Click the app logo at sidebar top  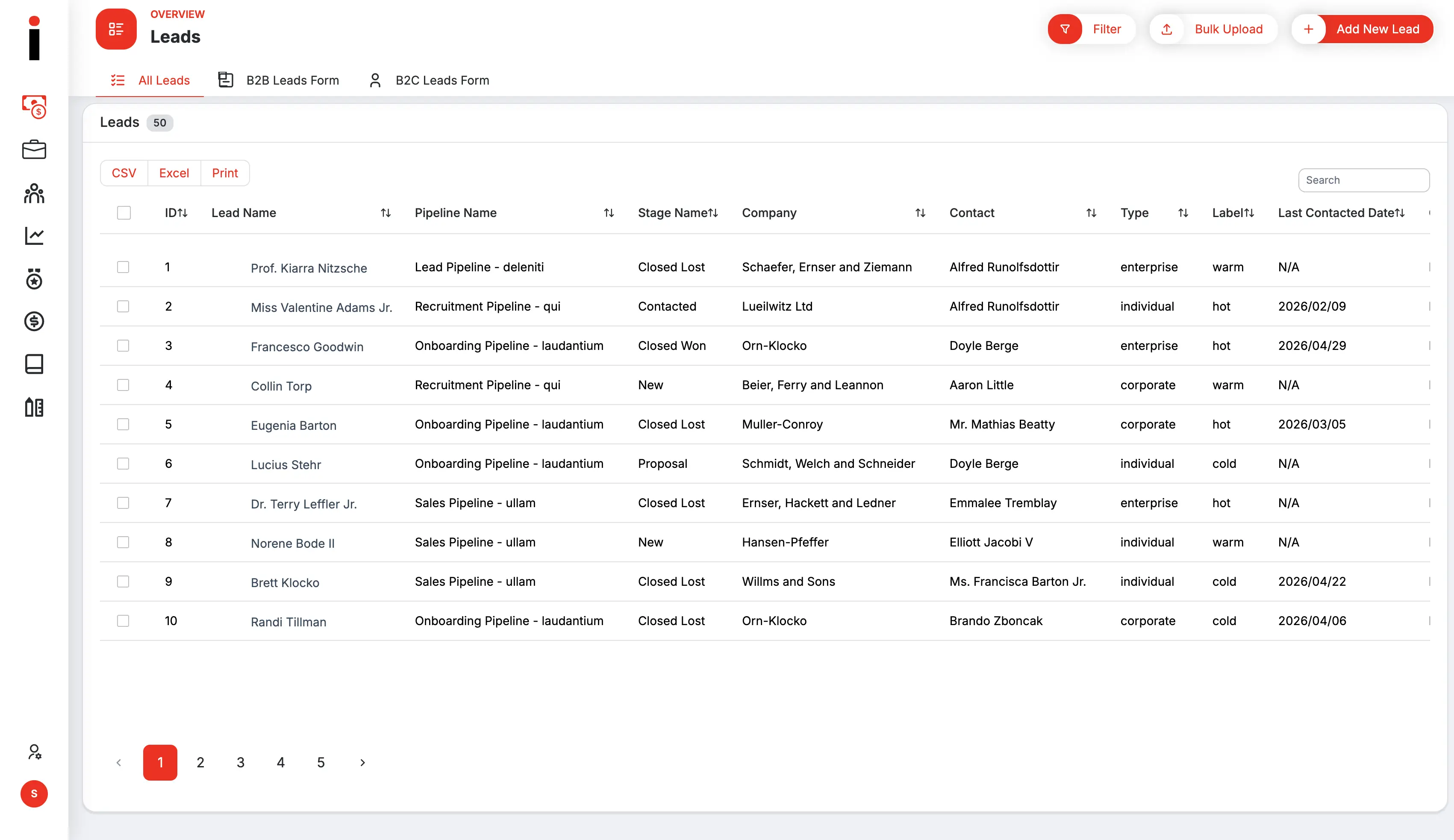tap(34, 38)
